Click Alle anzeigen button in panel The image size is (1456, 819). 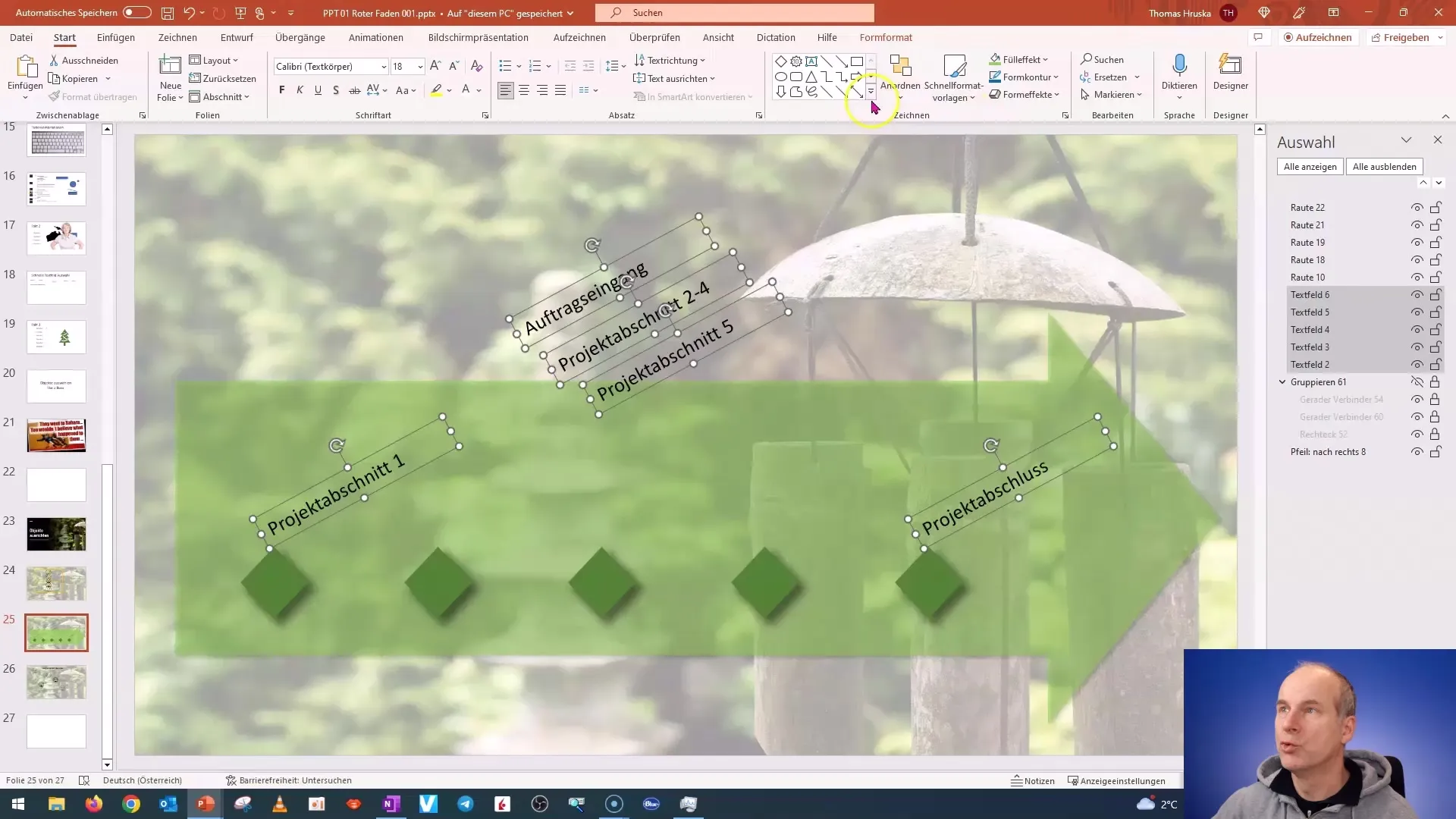click(1310, 166)
